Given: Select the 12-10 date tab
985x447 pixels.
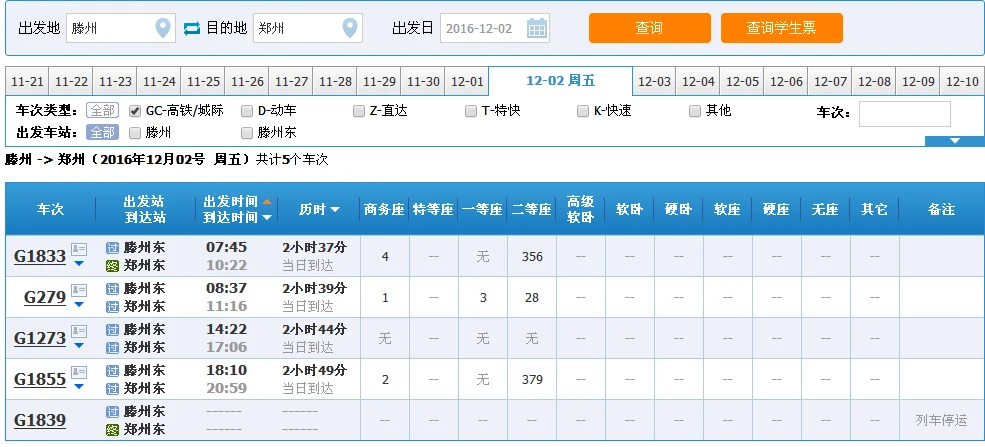Looking at the screenshot, I should [962, 82].
